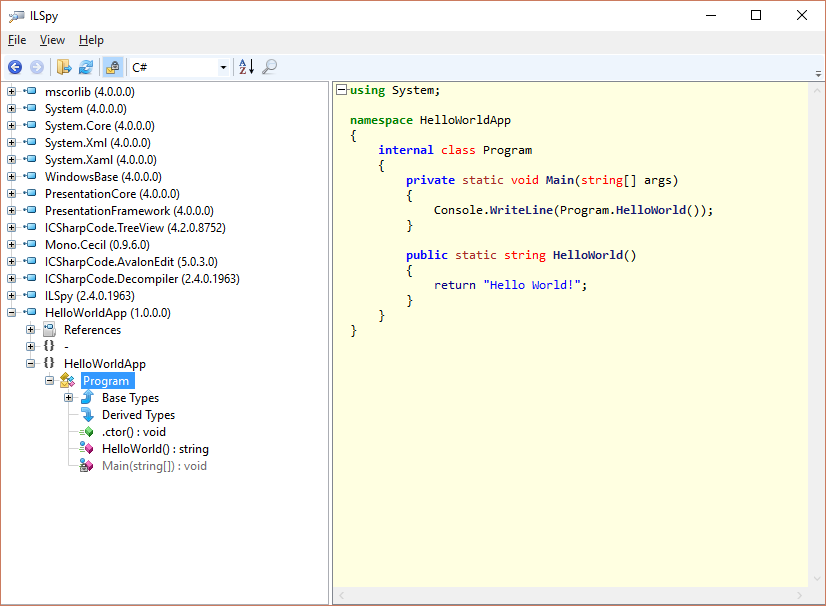826x606 pixels.
Task: Click the PresentationCore assembly icon
Action: click(30, 193)
